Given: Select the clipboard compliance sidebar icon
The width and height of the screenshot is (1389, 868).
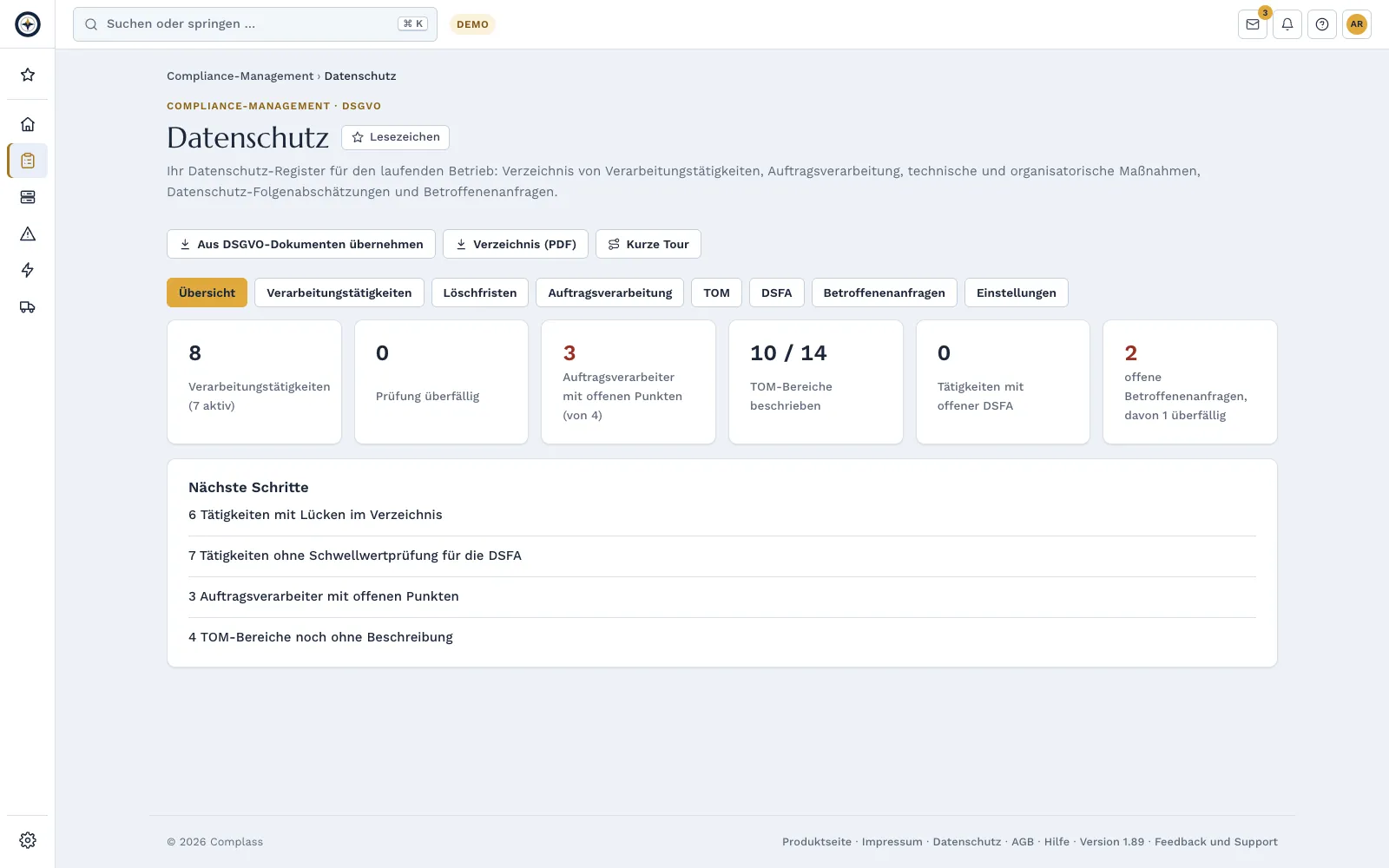Looking at the screenshot, I should (28, 161).
